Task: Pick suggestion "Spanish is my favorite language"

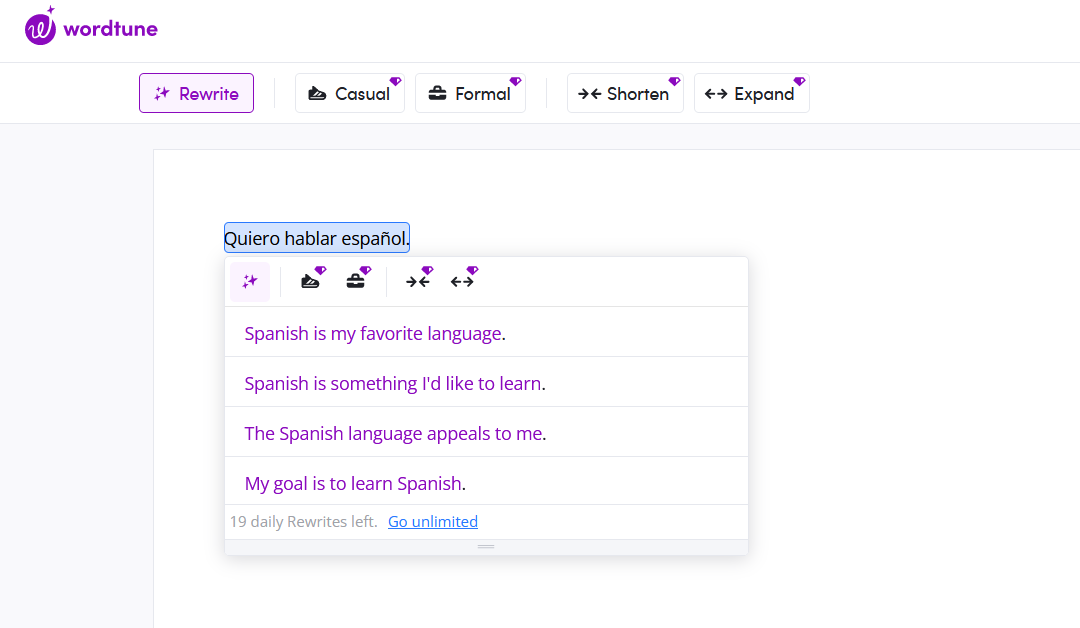Action: (x=374, y=333)
